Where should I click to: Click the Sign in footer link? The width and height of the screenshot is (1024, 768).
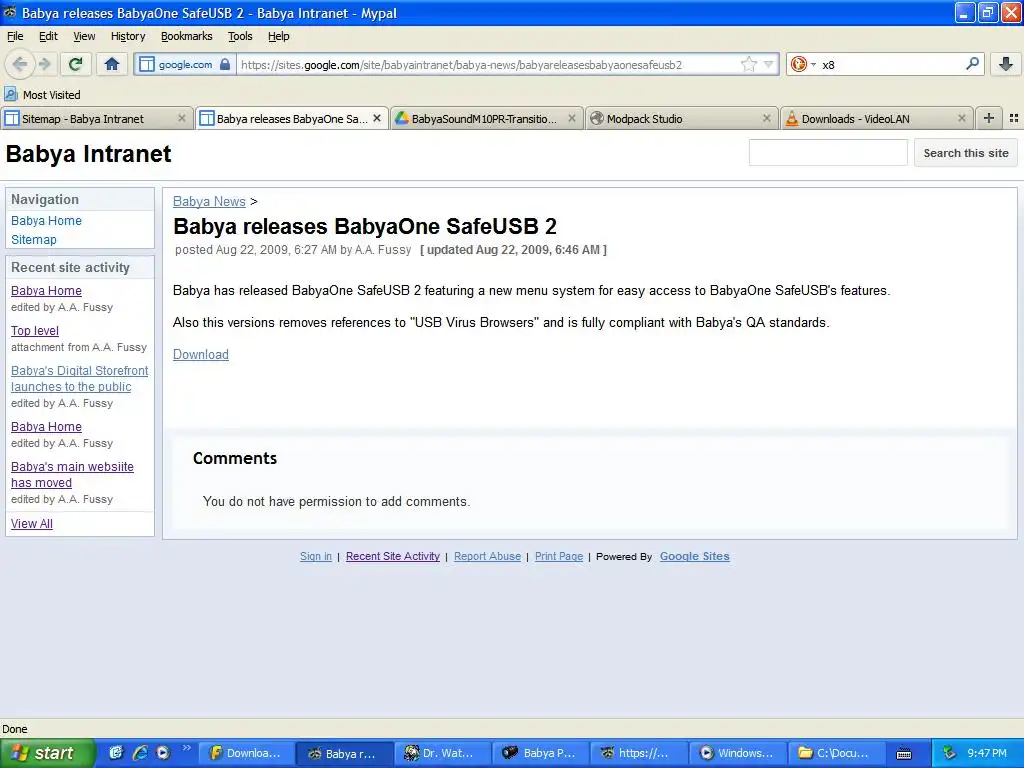point(315,556)
